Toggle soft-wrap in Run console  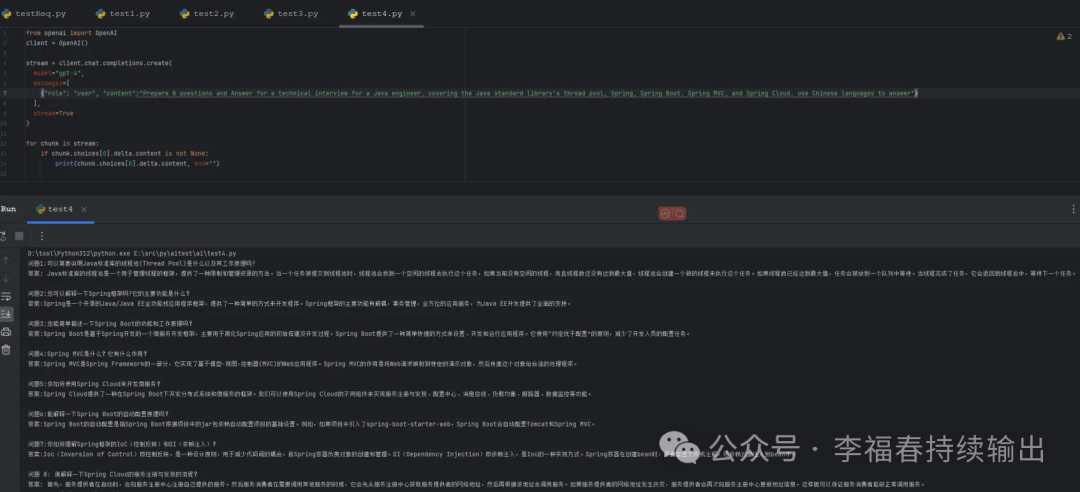[x=6, y=296]
